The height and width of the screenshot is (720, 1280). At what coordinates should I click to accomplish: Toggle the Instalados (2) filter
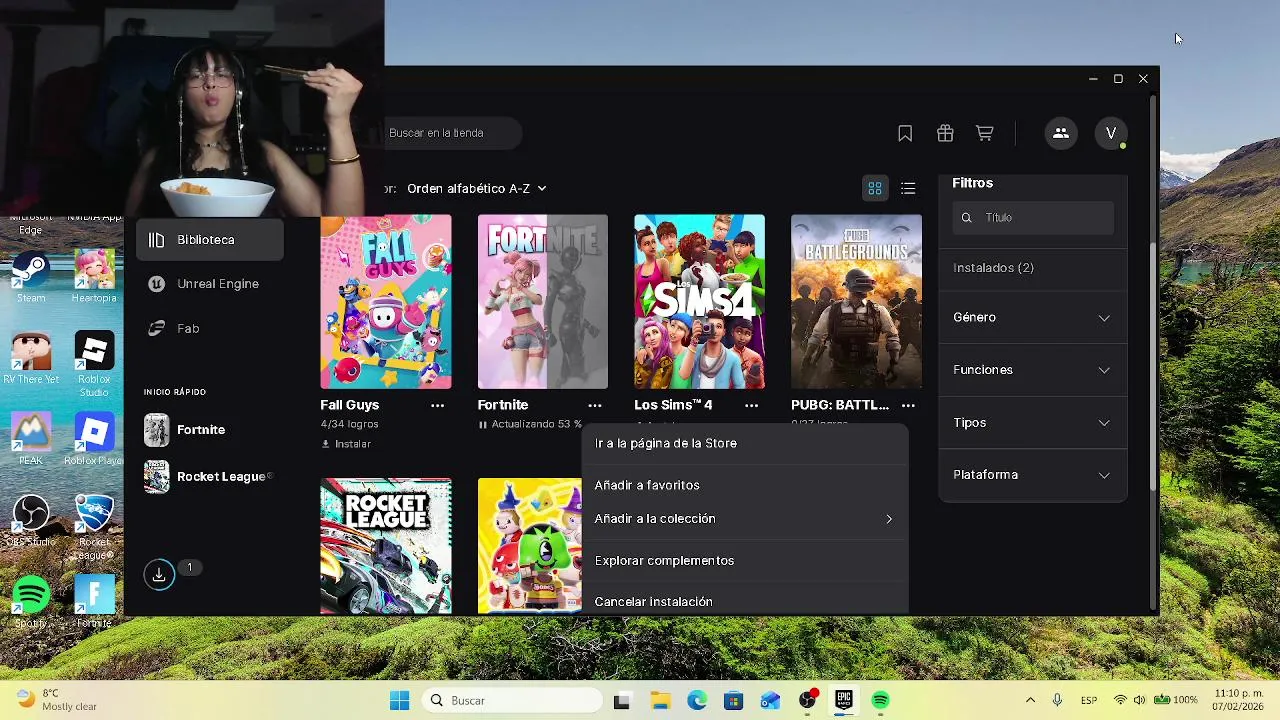[x=993, y=268]
